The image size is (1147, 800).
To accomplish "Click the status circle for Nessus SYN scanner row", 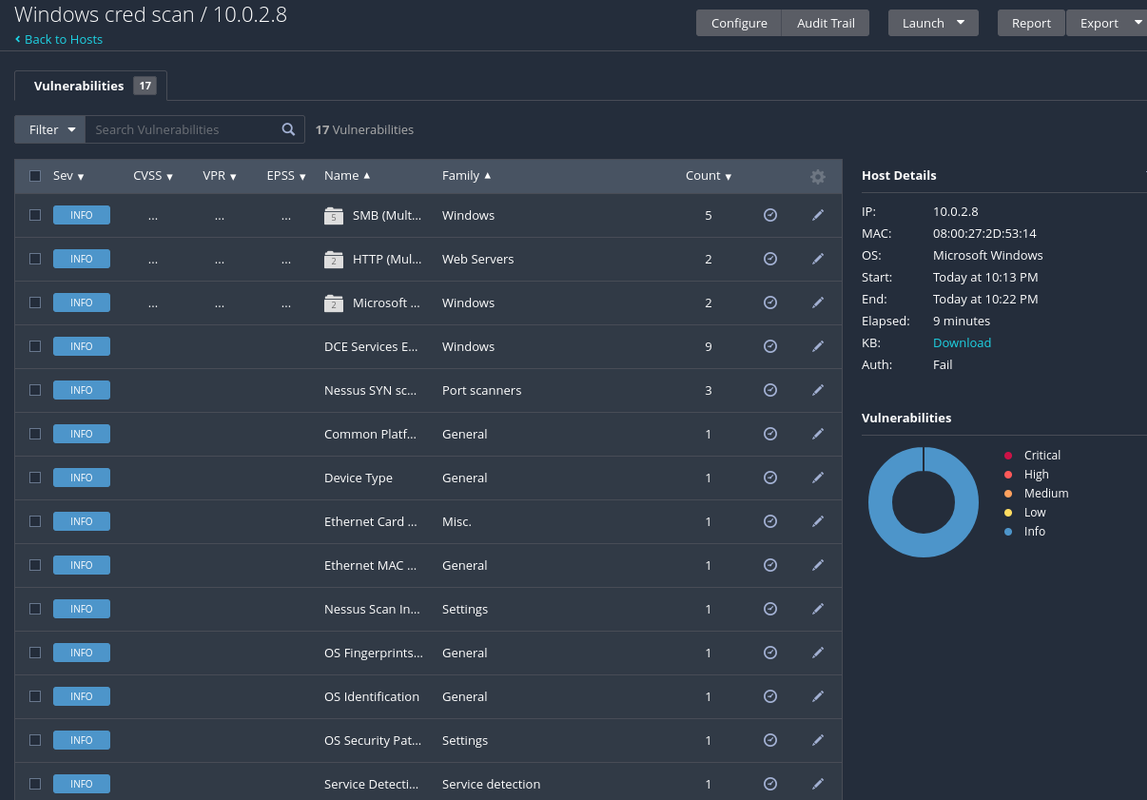I will (770, 390).
